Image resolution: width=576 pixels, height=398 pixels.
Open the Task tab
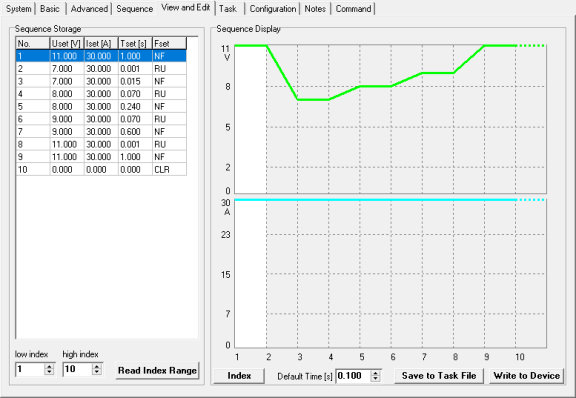pos(228,9)
